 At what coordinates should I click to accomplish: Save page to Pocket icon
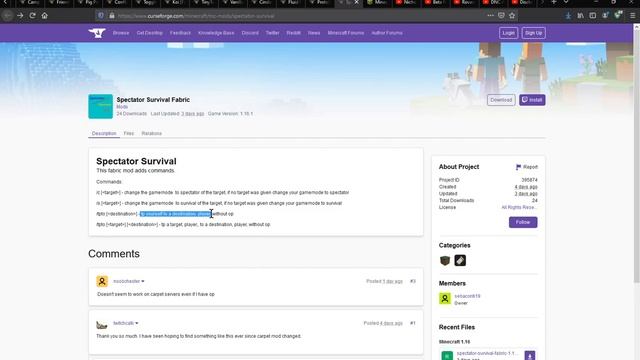point(501,16)
